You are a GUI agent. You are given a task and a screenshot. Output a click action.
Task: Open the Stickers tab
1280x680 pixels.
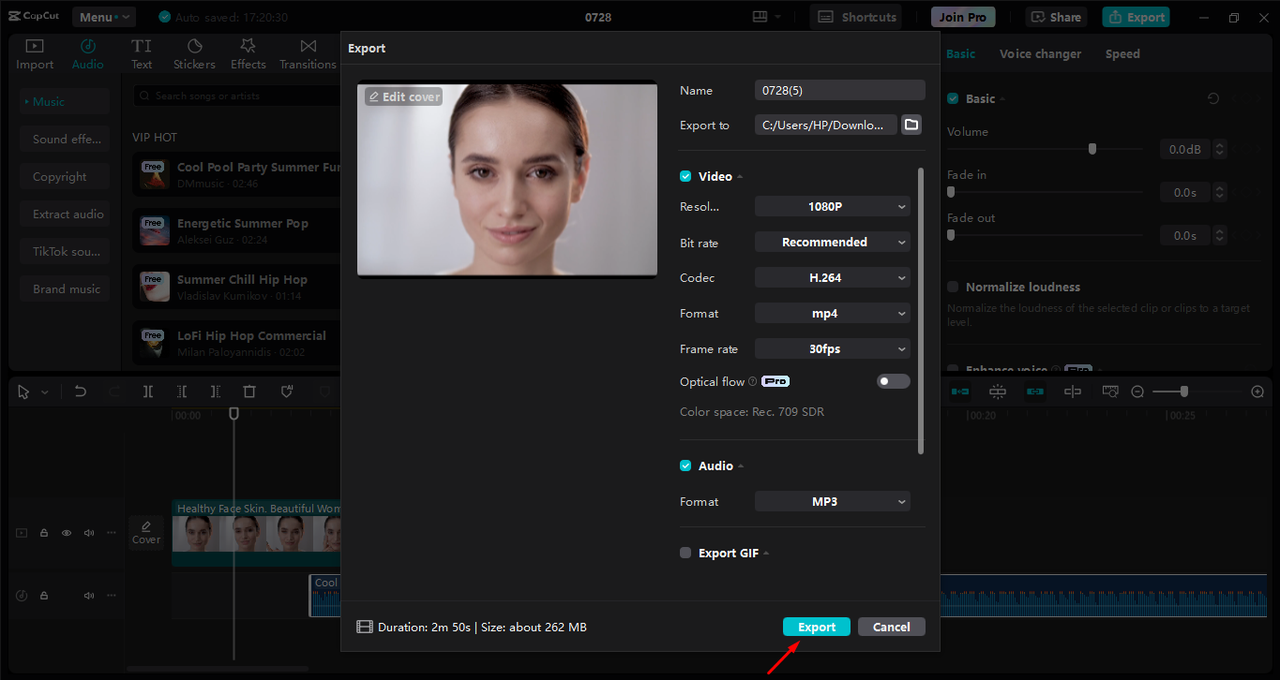(194, 54)
